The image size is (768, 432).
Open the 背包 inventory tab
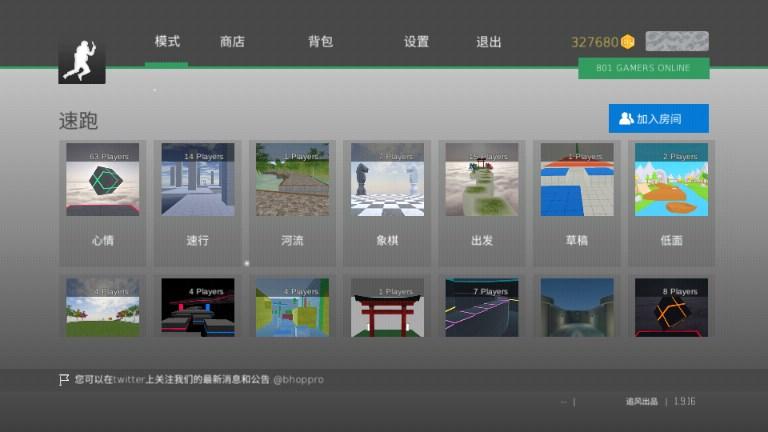(x=320, y=42)
